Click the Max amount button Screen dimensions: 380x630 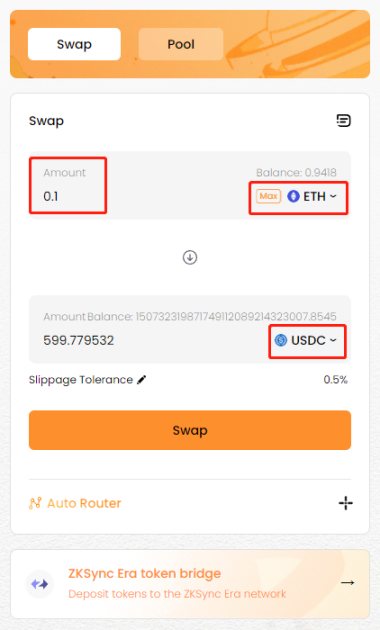[x=268, y=196]
